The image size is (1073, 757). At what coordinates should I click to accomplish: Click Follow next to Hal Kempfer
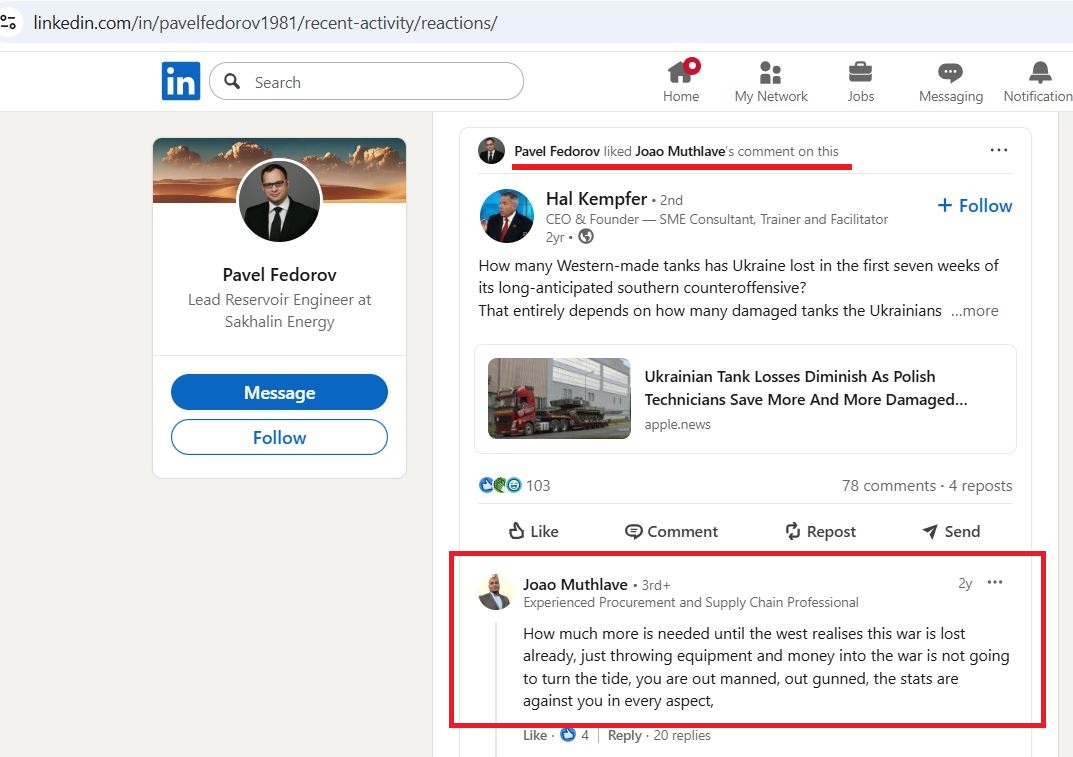(973, 205)
